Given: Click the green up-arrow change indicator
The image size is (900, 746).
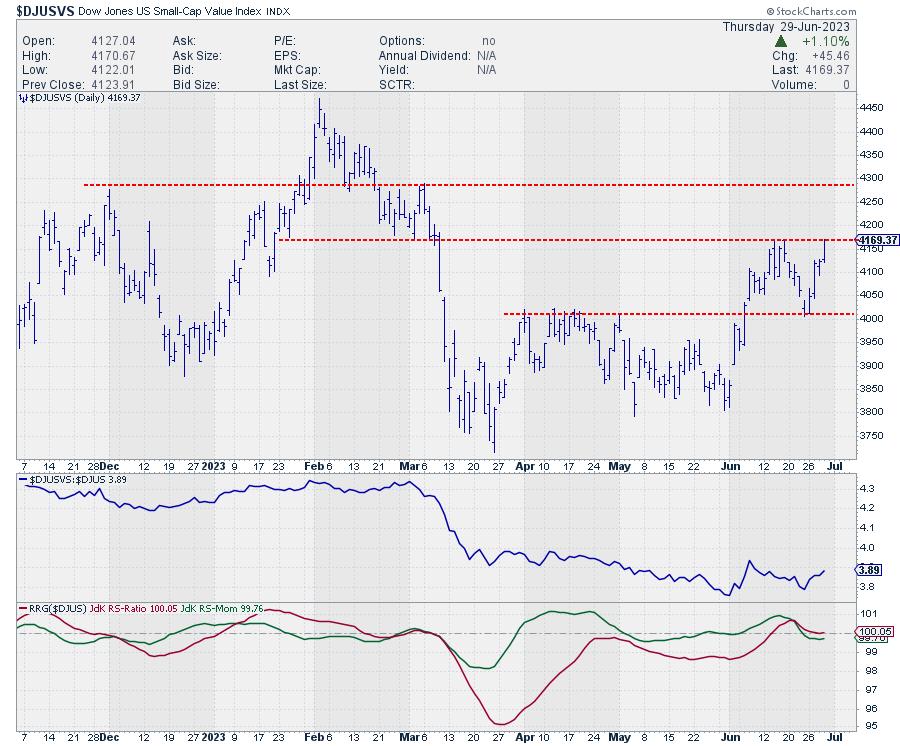Looking at the screenshot, I should [781, 42].
